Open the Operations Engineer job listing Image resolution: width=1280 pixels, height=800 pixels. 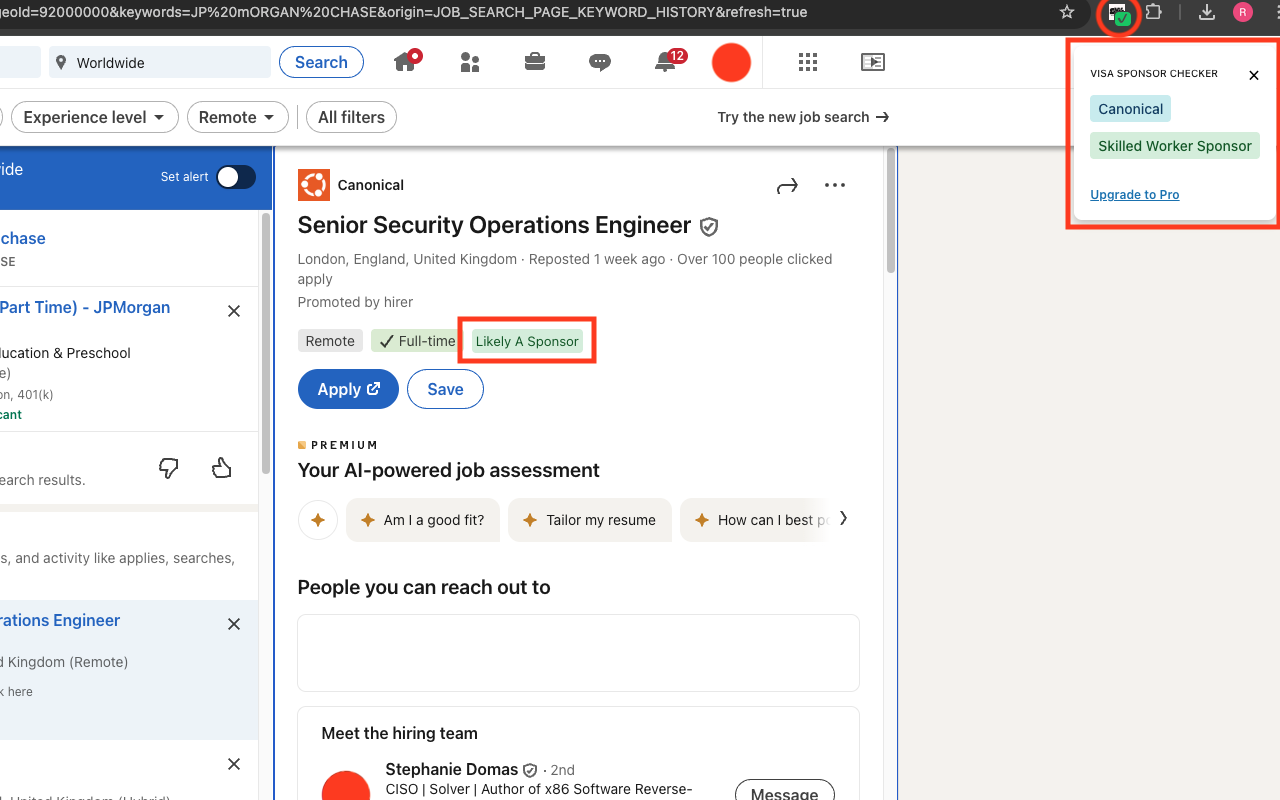(x=60, y=620)
